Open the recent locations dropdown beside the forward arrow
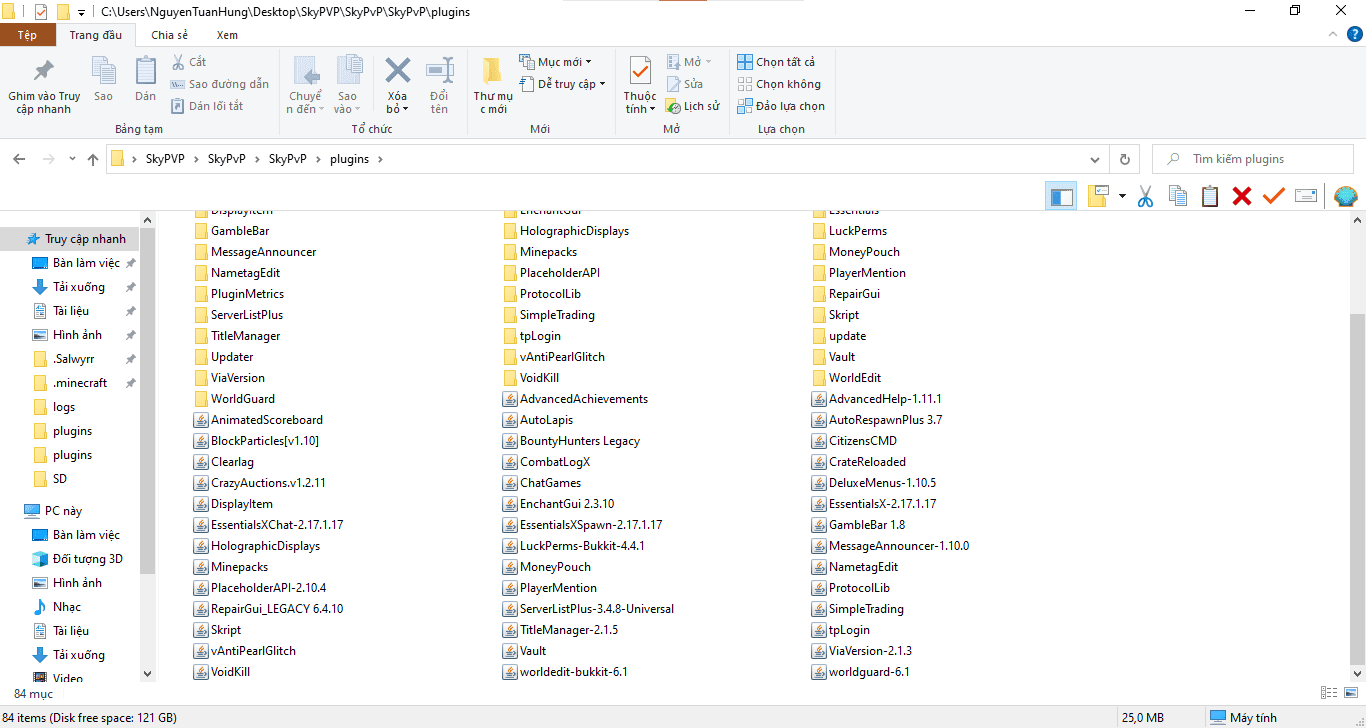Image resolution: width=1366 pixels, height=728 pixels. [72, 159]
